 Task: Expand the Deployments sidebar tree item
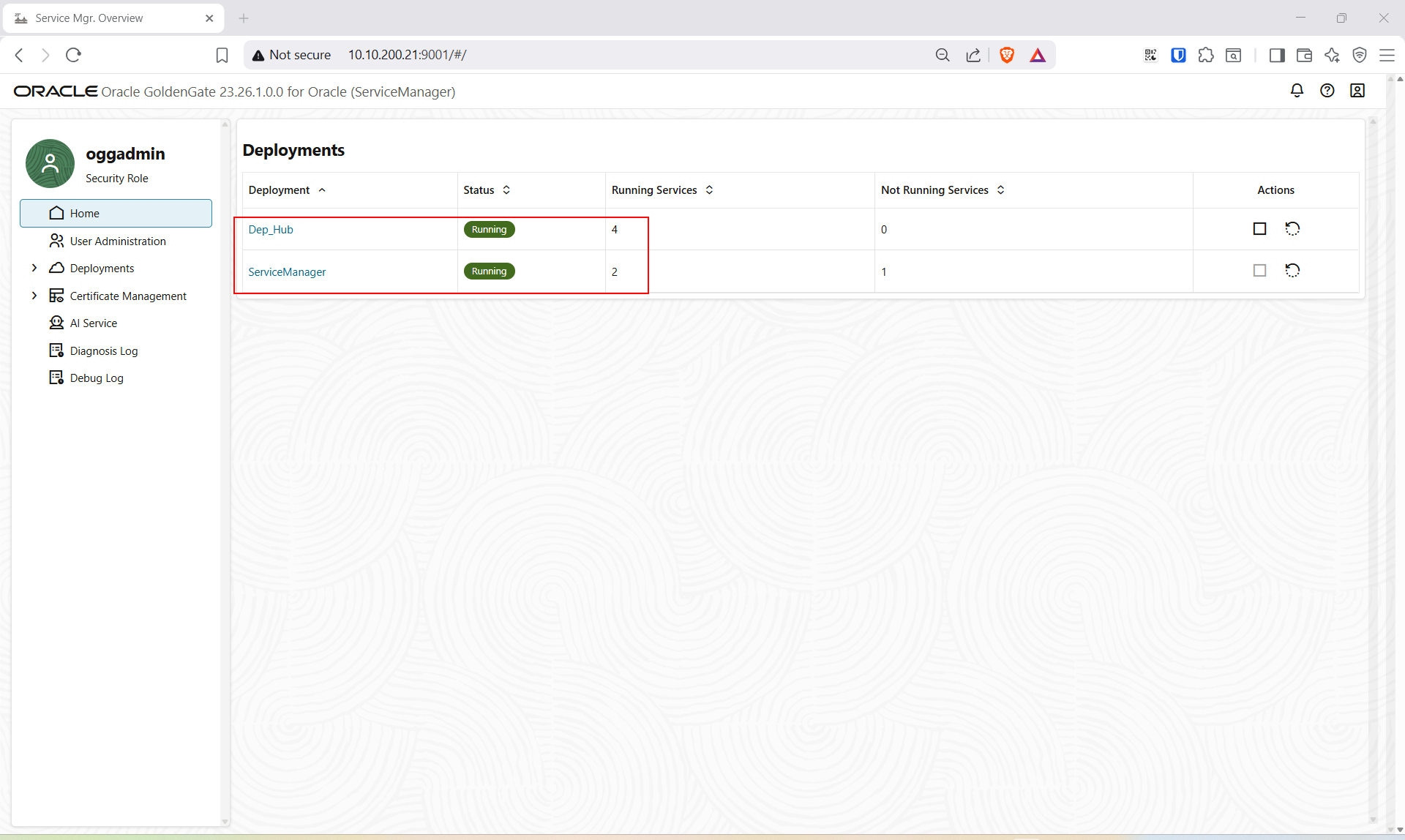(34, 268)
